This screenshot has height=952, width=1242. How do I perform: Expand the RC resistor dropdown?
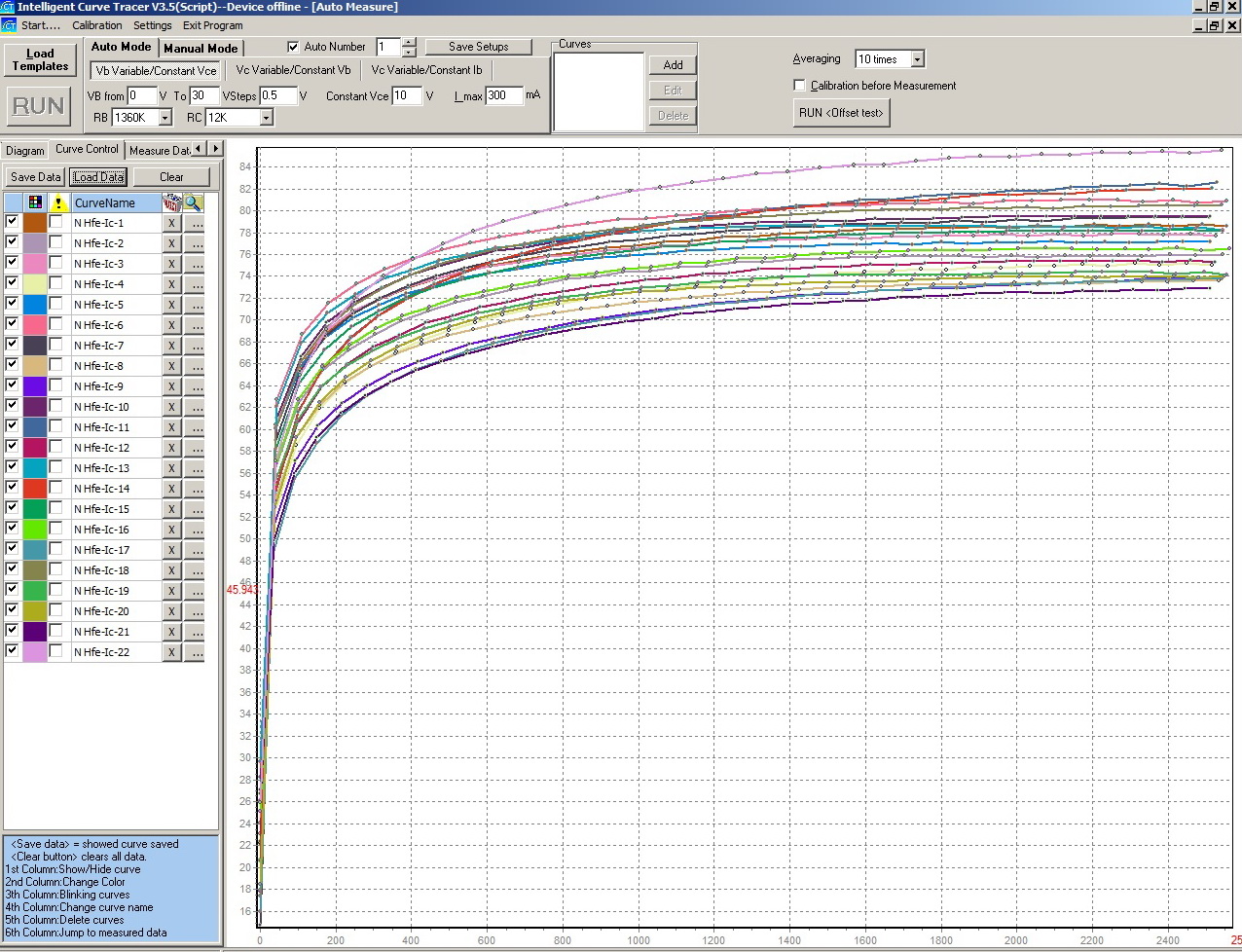pos(266,118)
